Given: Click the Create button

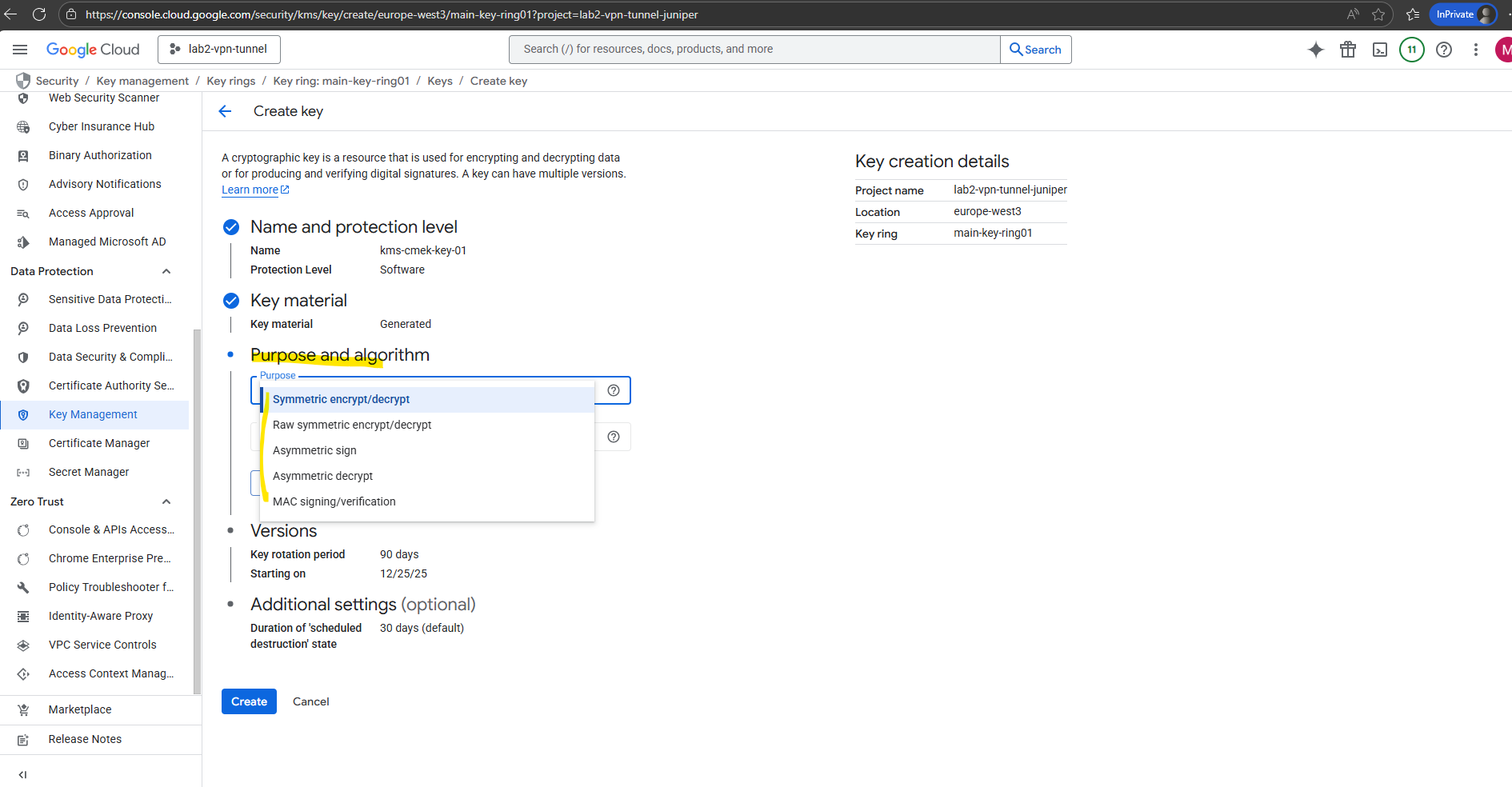Looking at the screenshot, I should coord(249,701).
